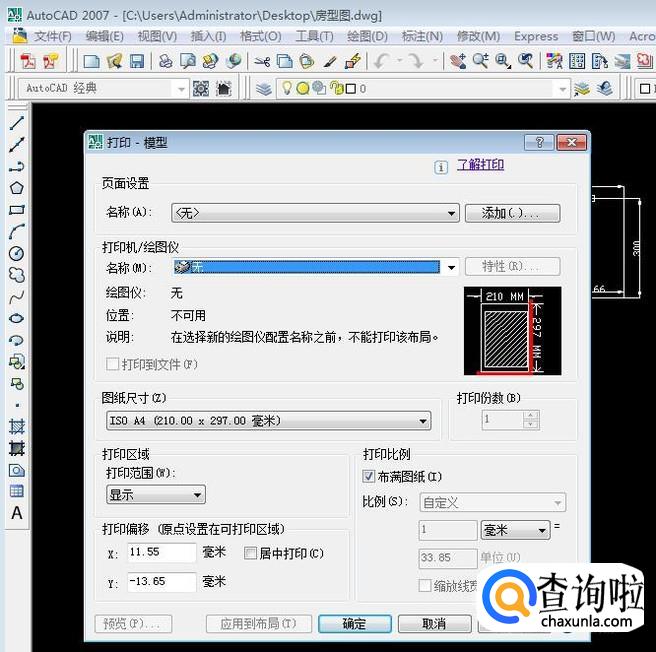Open the 毫米 units dropdown in plot scale
This screenshot has width=656, height=652.
point(515,530)
